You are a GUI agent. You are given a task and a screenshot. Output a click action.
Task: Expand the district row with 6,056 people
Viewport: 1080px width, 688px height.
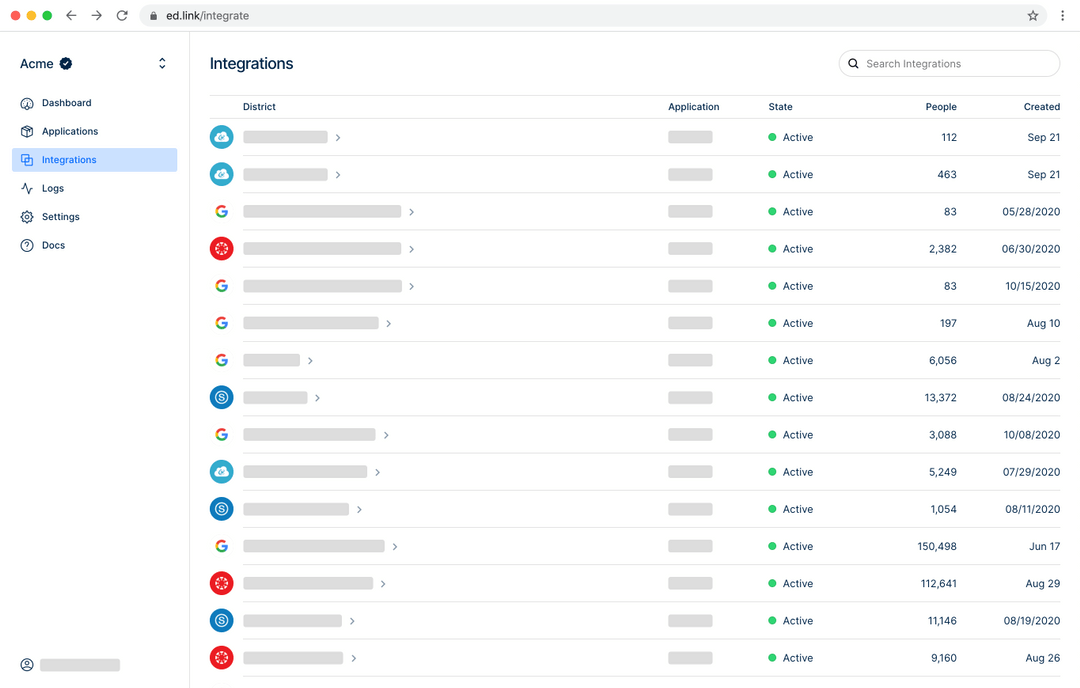point(310,361)
